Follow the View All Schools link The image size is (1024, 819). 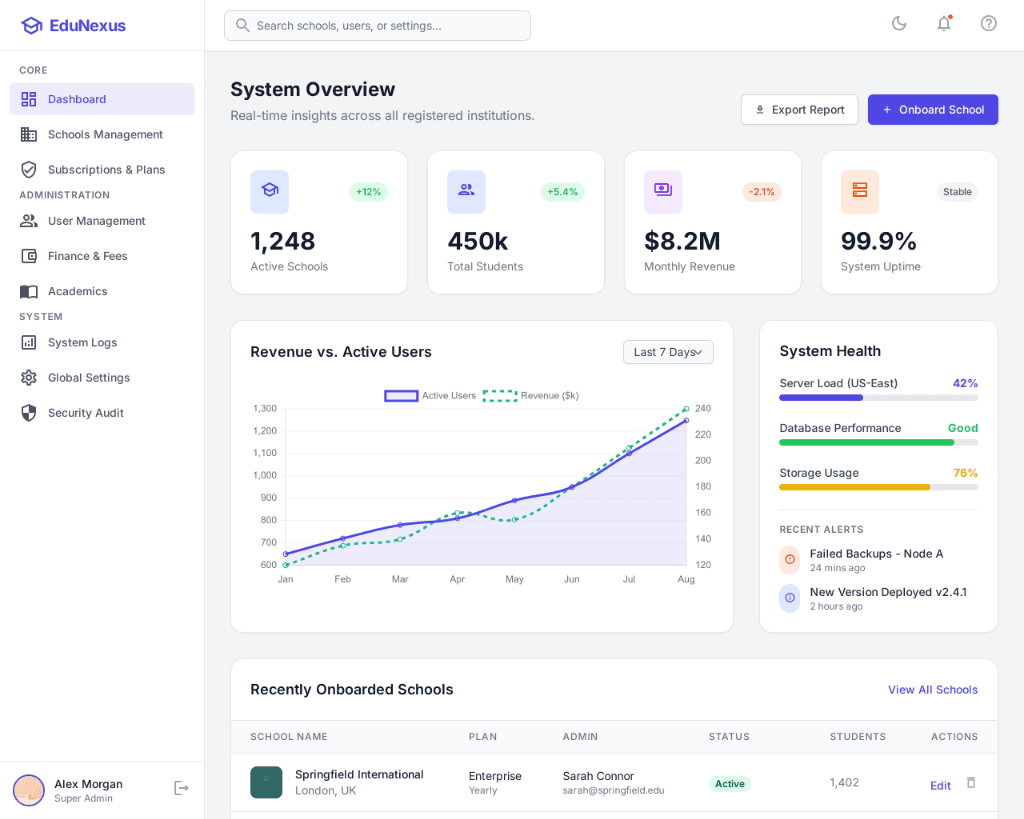(932, 690)
